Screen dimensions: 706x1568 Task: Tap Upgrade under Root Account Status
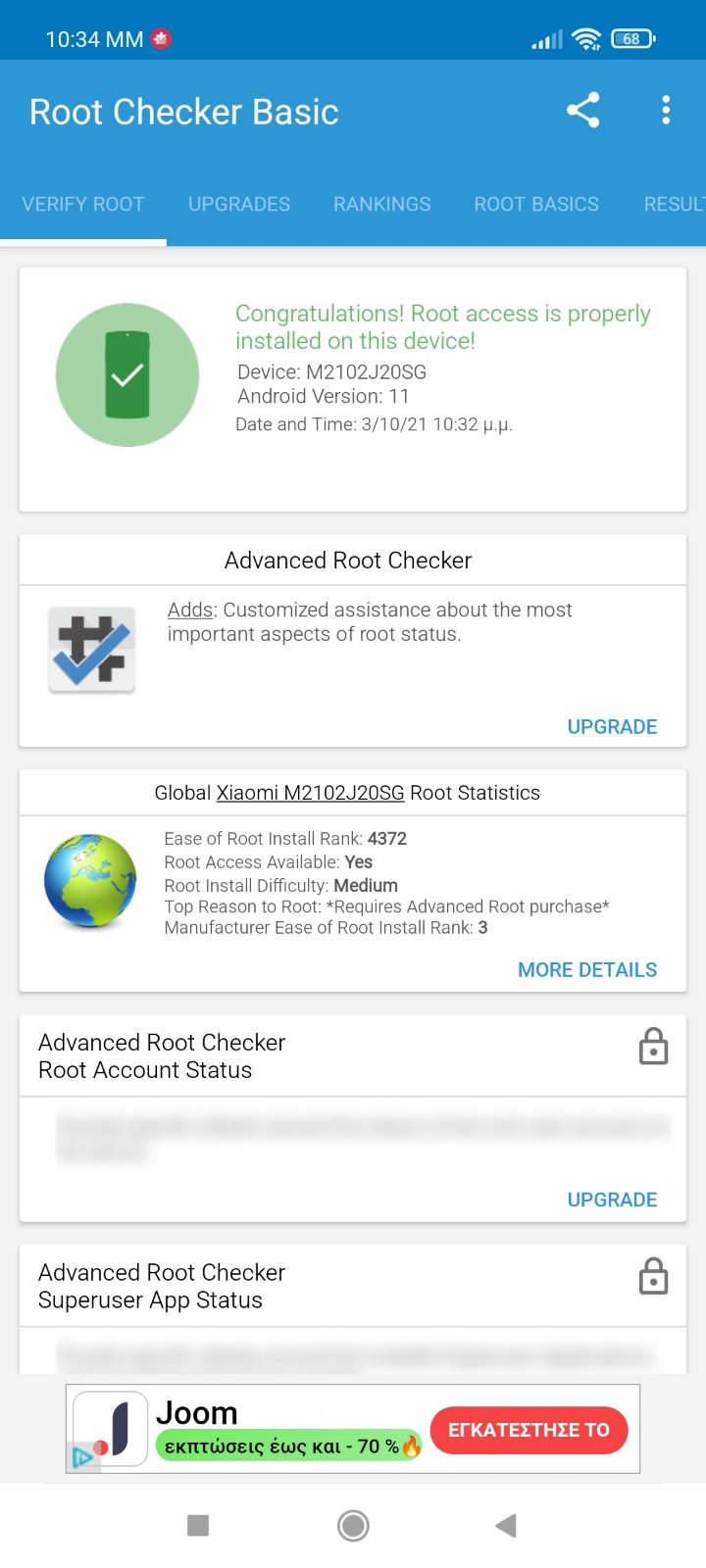click(x=612, y=1200)
